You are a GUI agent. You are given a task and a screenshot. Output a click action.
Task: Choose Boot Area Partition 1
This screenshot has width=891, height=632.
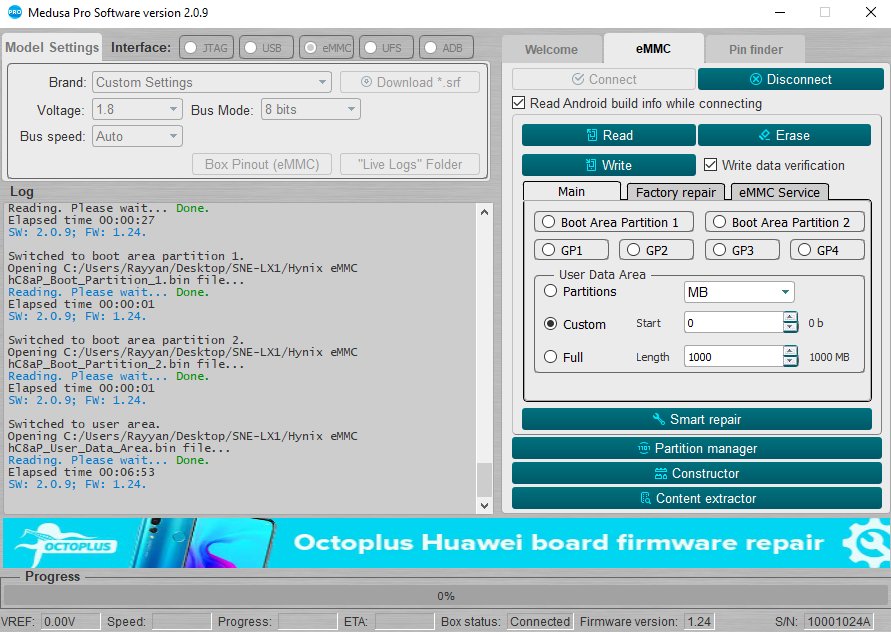tap(614, 222)
